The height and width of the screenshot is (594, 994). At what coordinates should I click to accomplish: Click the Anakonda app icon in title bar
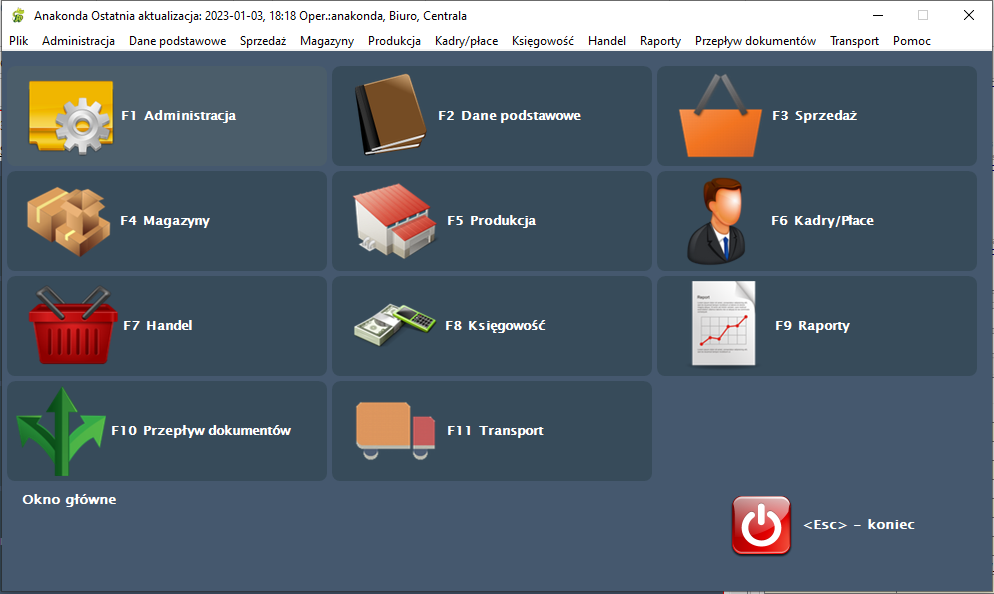[18, 15]
